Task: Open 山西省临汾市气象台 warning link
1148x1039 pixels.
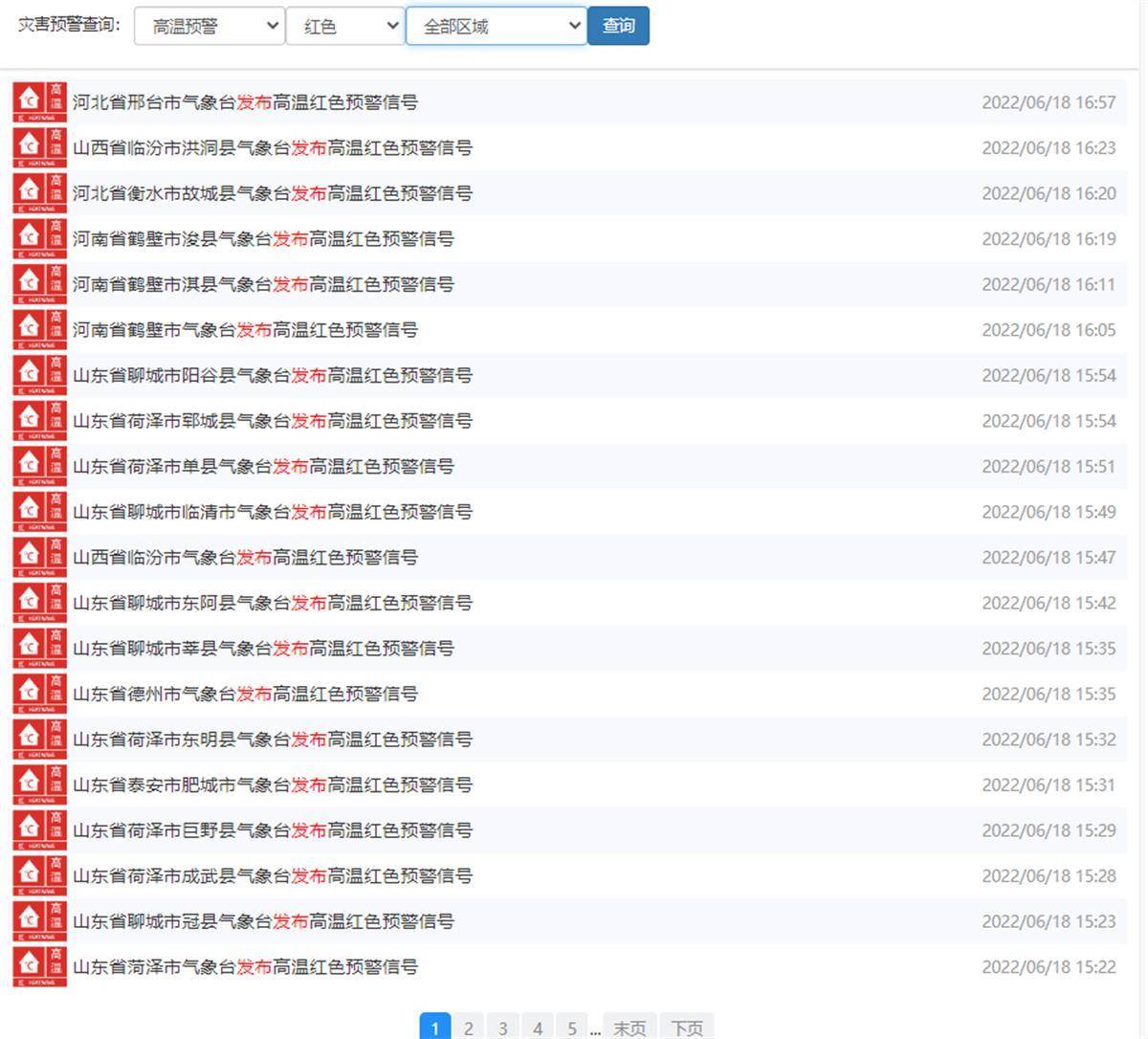Action: pos(245,557)
